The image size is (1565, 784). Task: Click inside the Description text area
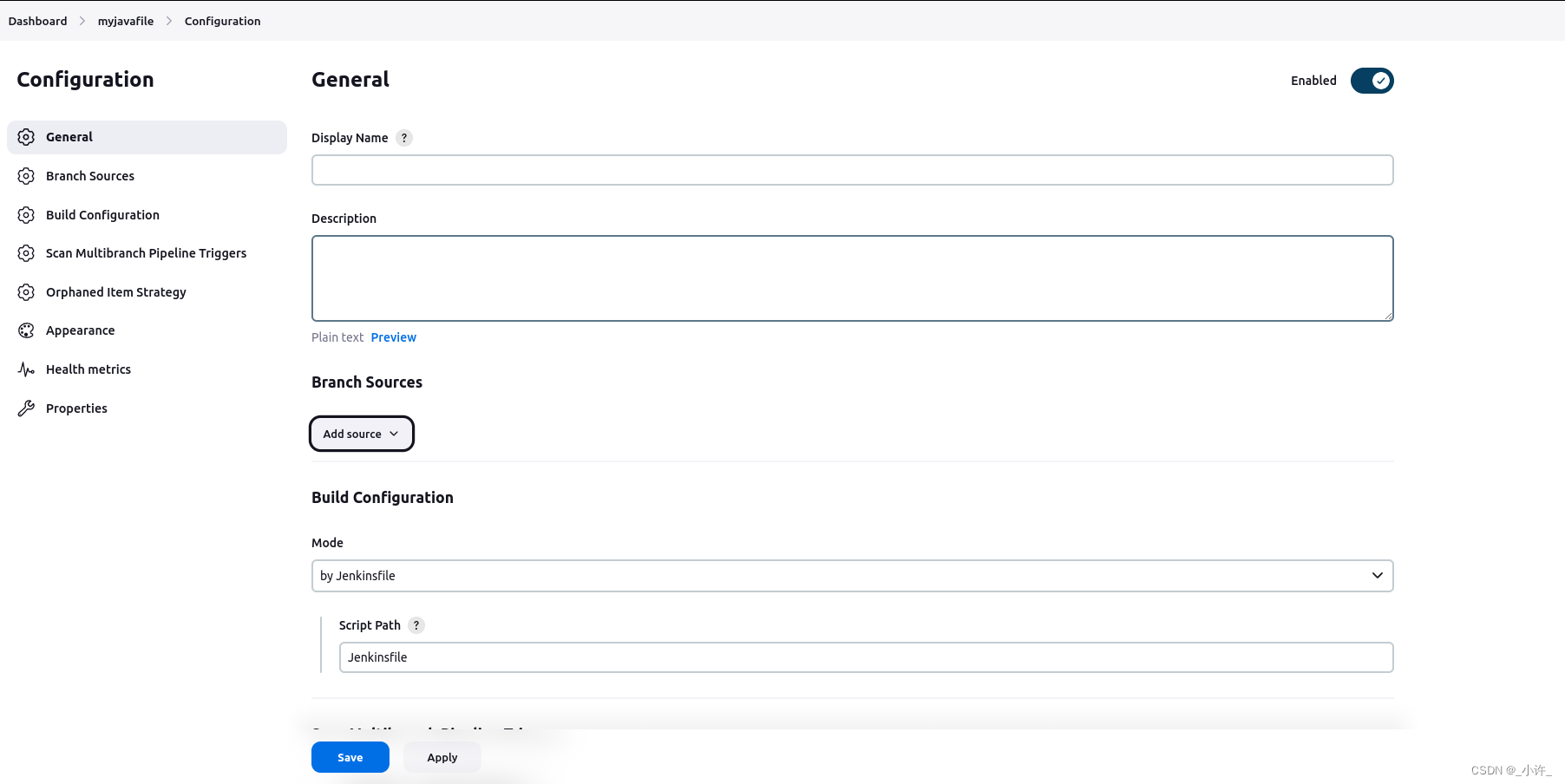(852, 278)
